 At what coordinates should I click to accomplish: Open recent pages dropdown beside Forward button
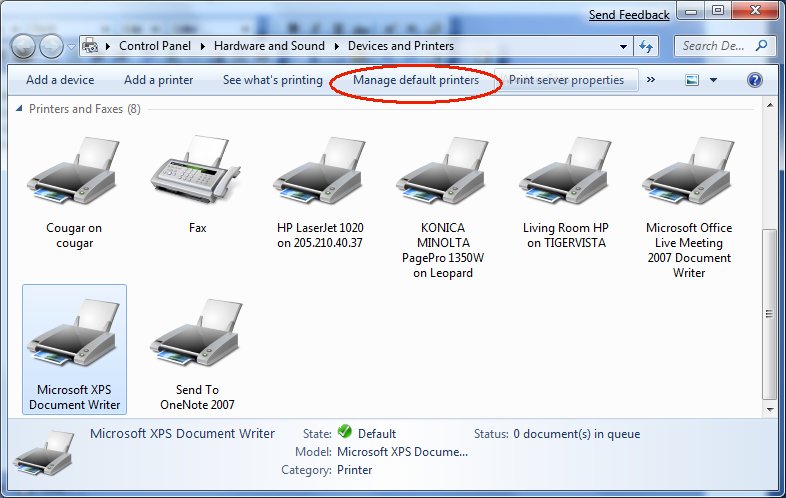tap(71, 47)
